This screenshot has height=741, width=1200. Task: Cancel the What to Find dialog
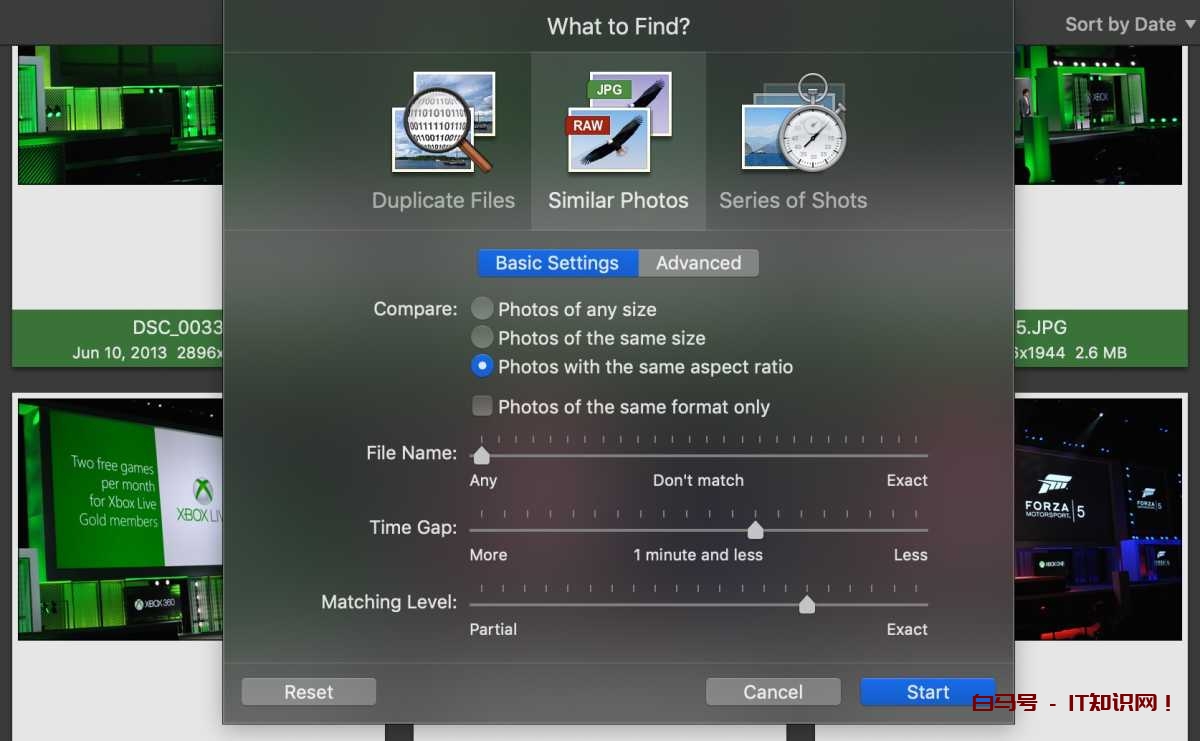(773, 692)
